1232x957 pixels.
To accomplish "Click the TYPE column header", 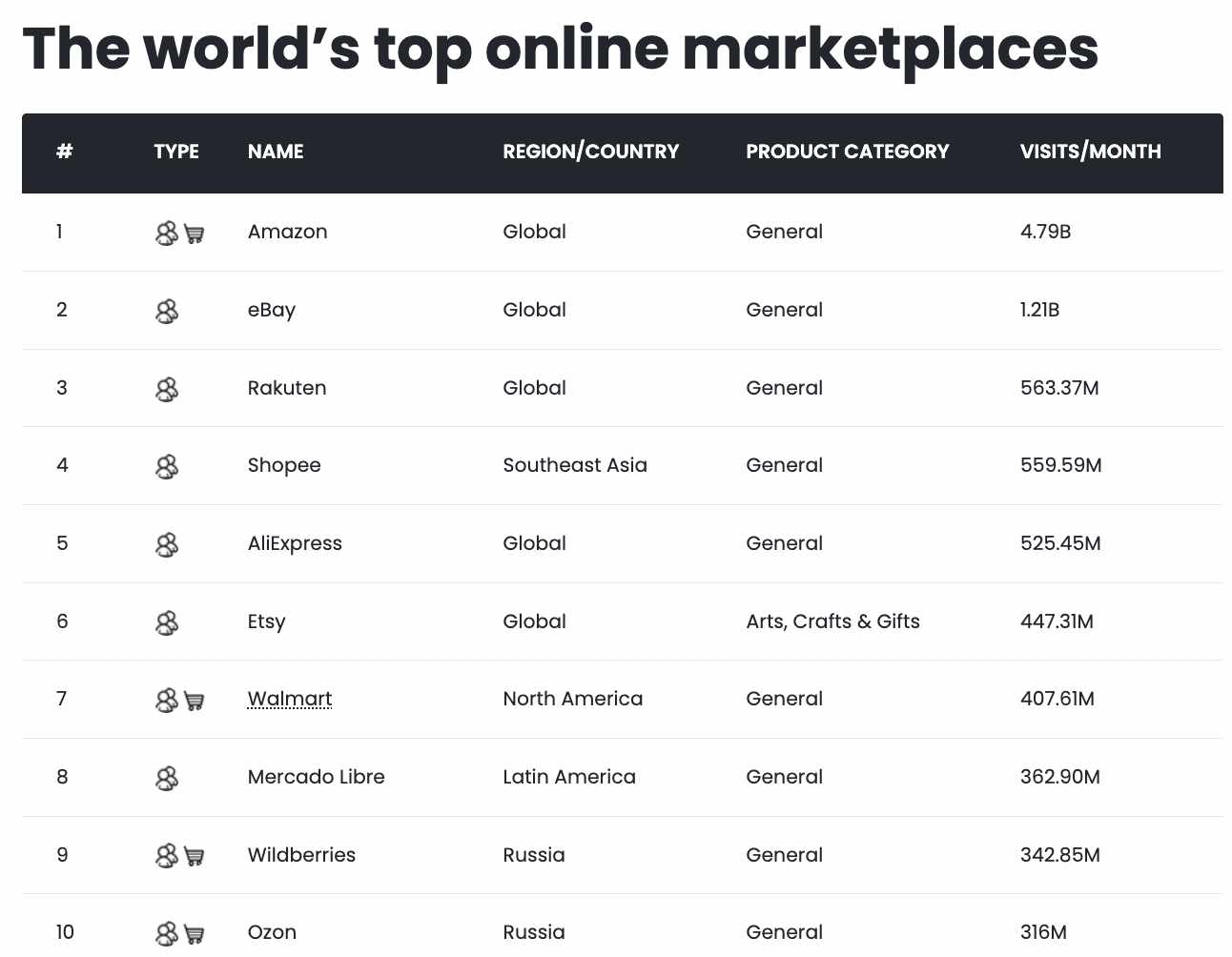I will coord(176,152).
